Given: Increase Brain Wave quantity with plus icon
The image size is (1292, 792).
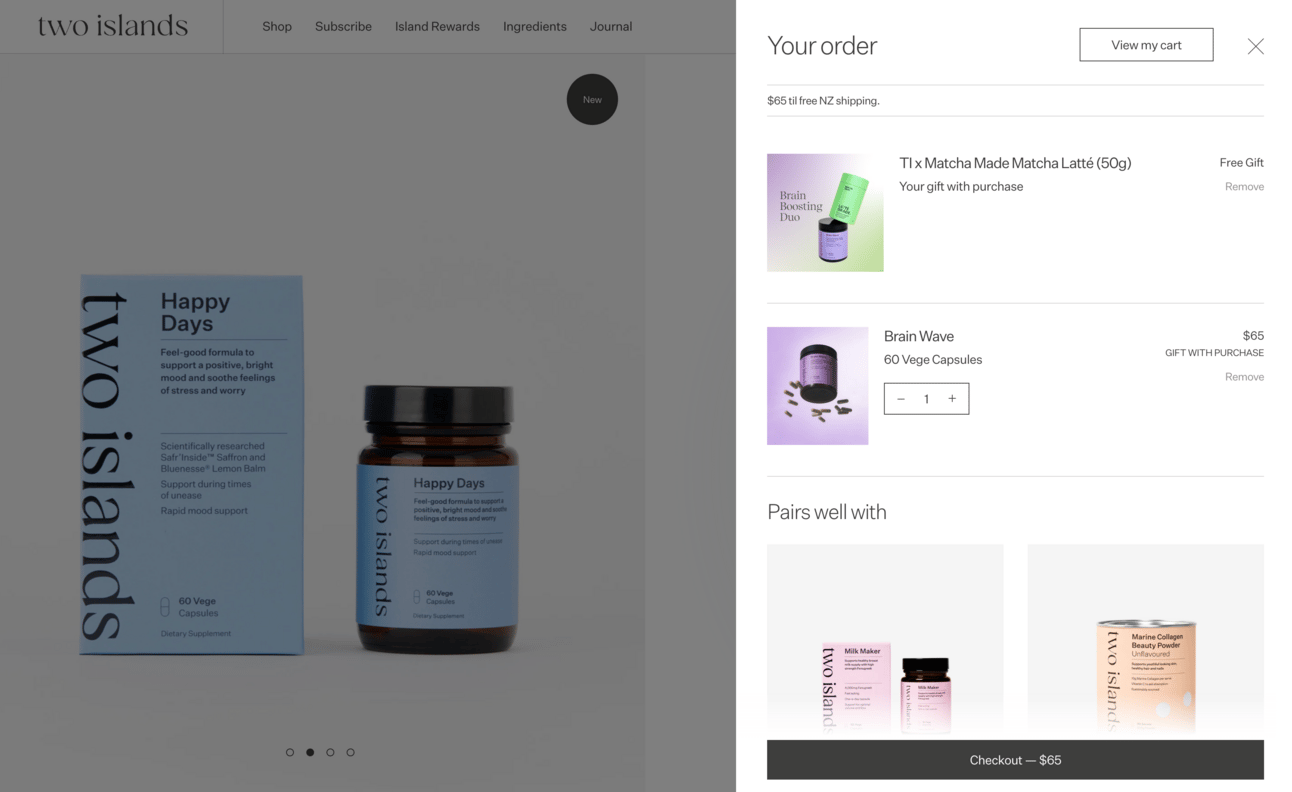Looking at the screenshot, I should (952, 399).
